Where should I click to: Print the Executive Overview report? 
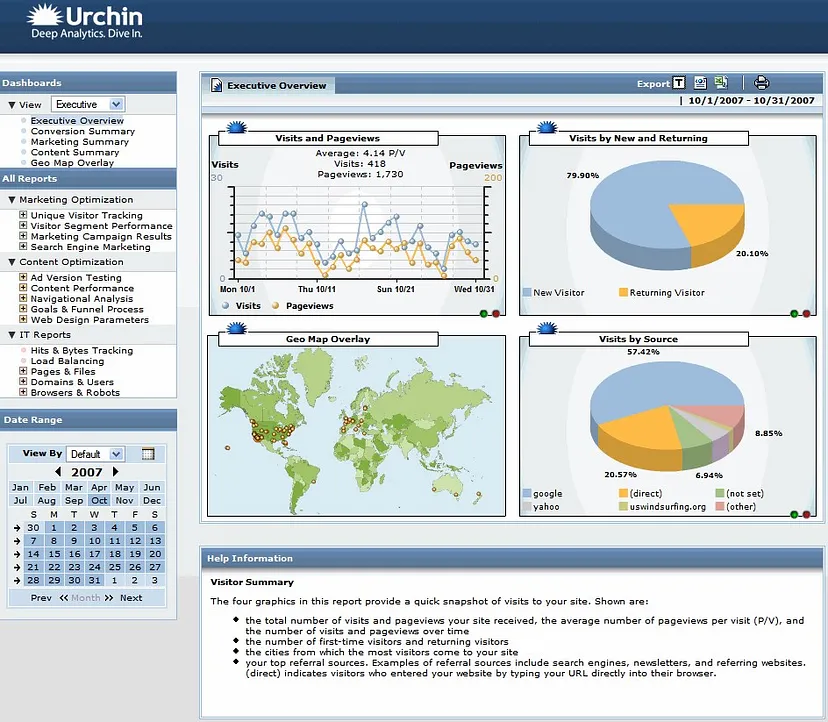[x=762, y=84]
